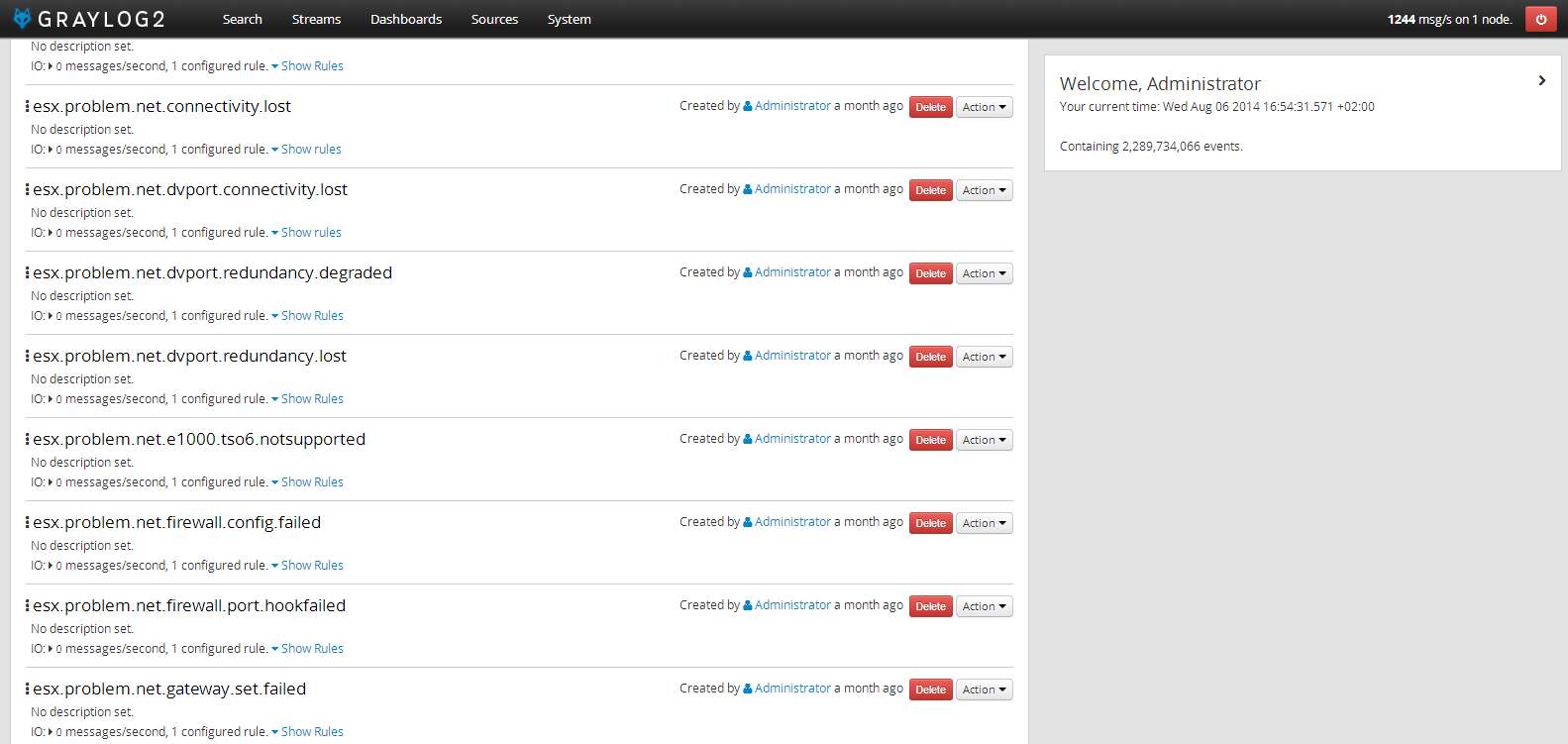This screenshot has width=1568, height=744.
Task: Show rules of esx.problem.net.firewall.port.hookfailed
Action: click(307, 649)
